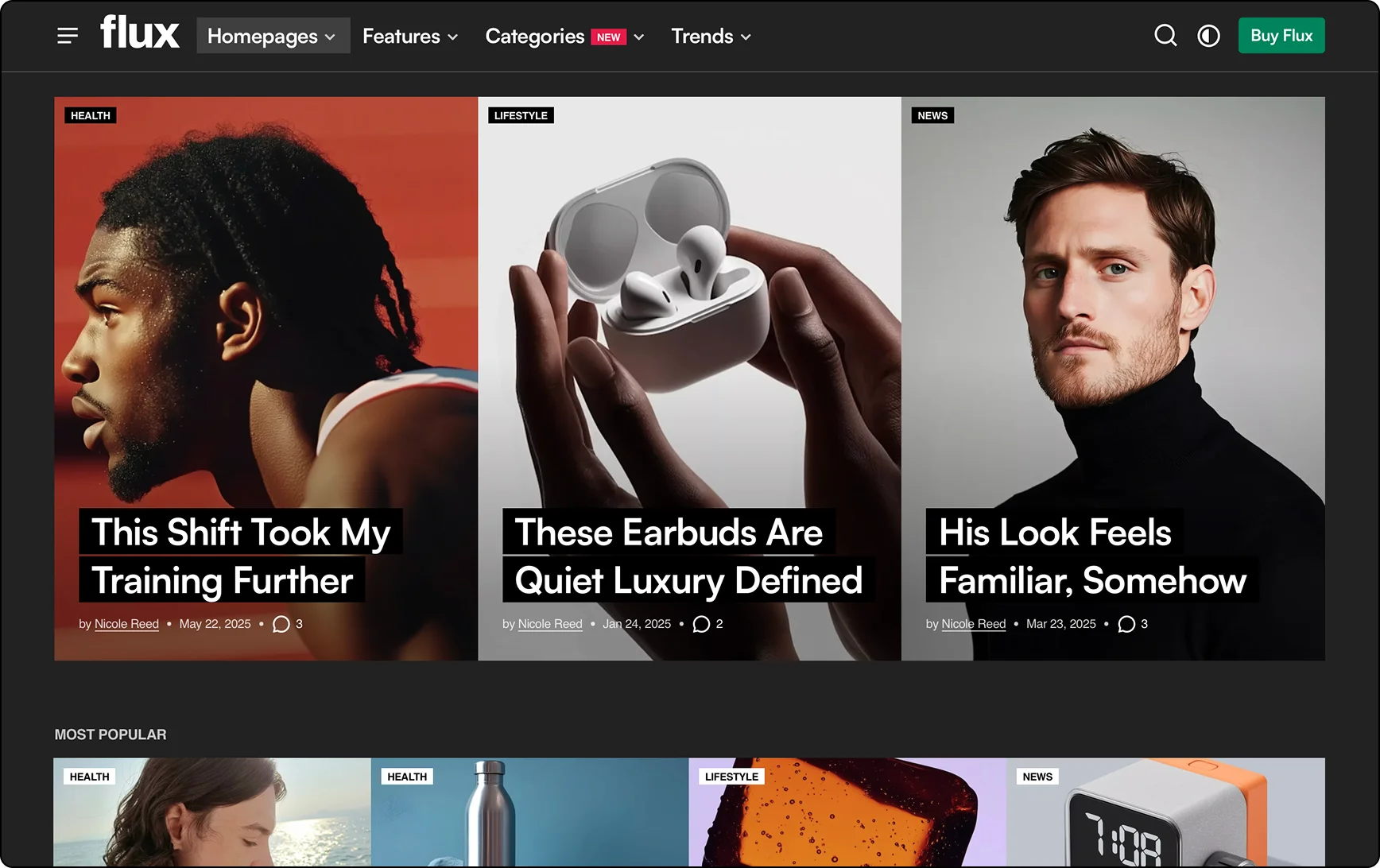This screenshot has height=868, width=1380.
Task: Click the NEW badge beside Categories
Action: (x=608, y=37)
